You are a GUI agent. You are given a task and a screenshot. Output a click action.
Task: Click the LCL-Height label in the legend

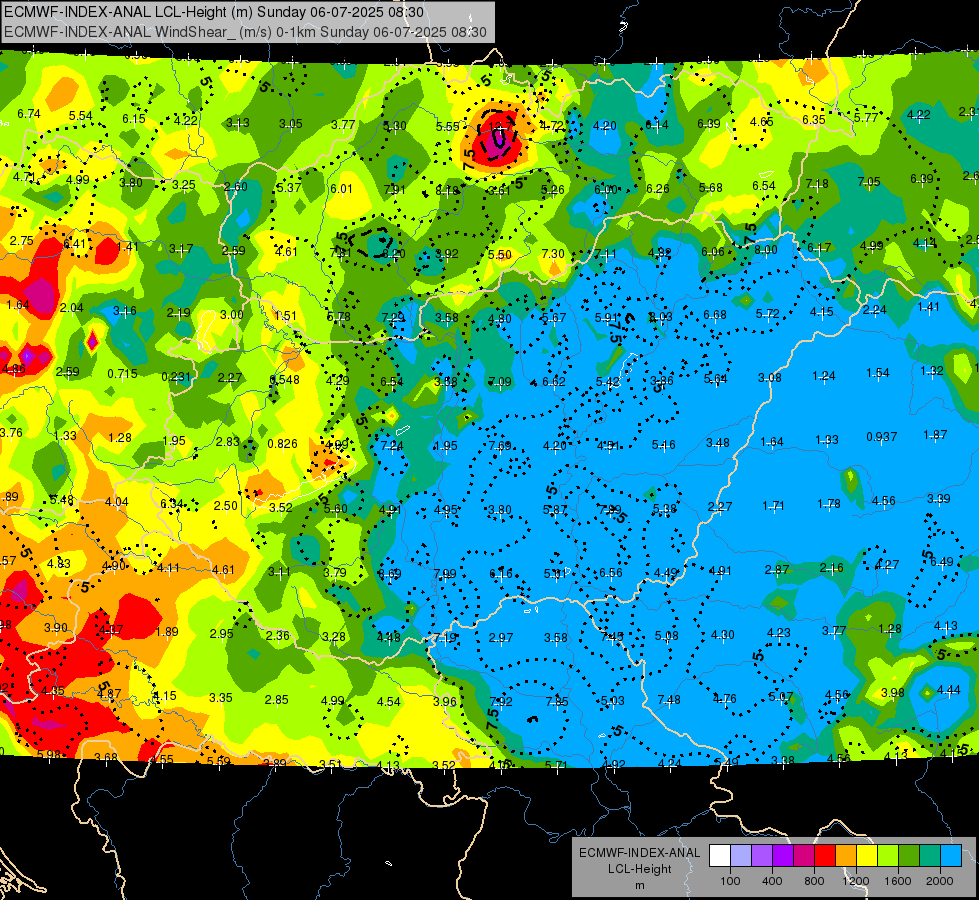(x=640, y=869)
